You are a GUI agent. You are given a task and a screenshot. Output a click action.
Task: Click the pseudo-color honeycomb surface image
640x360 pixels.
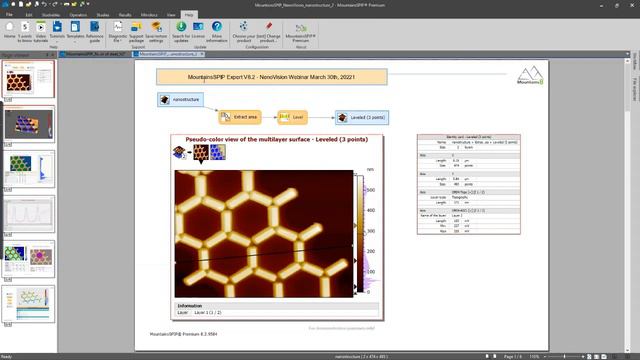264,233
